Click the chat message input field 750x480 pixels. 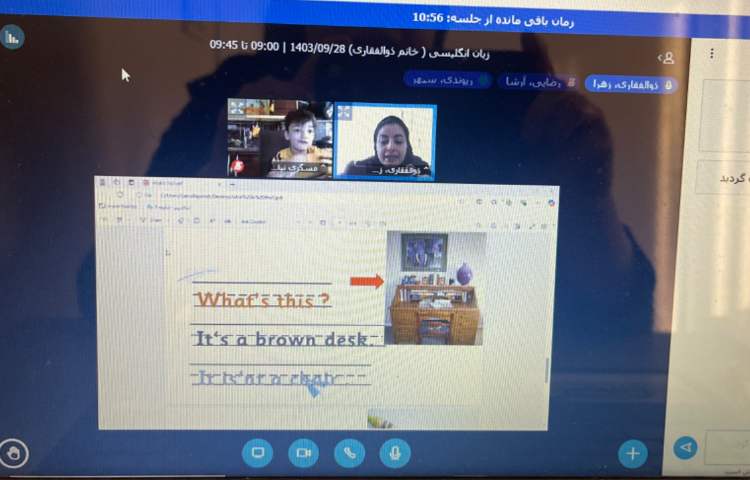coord(727,446)
